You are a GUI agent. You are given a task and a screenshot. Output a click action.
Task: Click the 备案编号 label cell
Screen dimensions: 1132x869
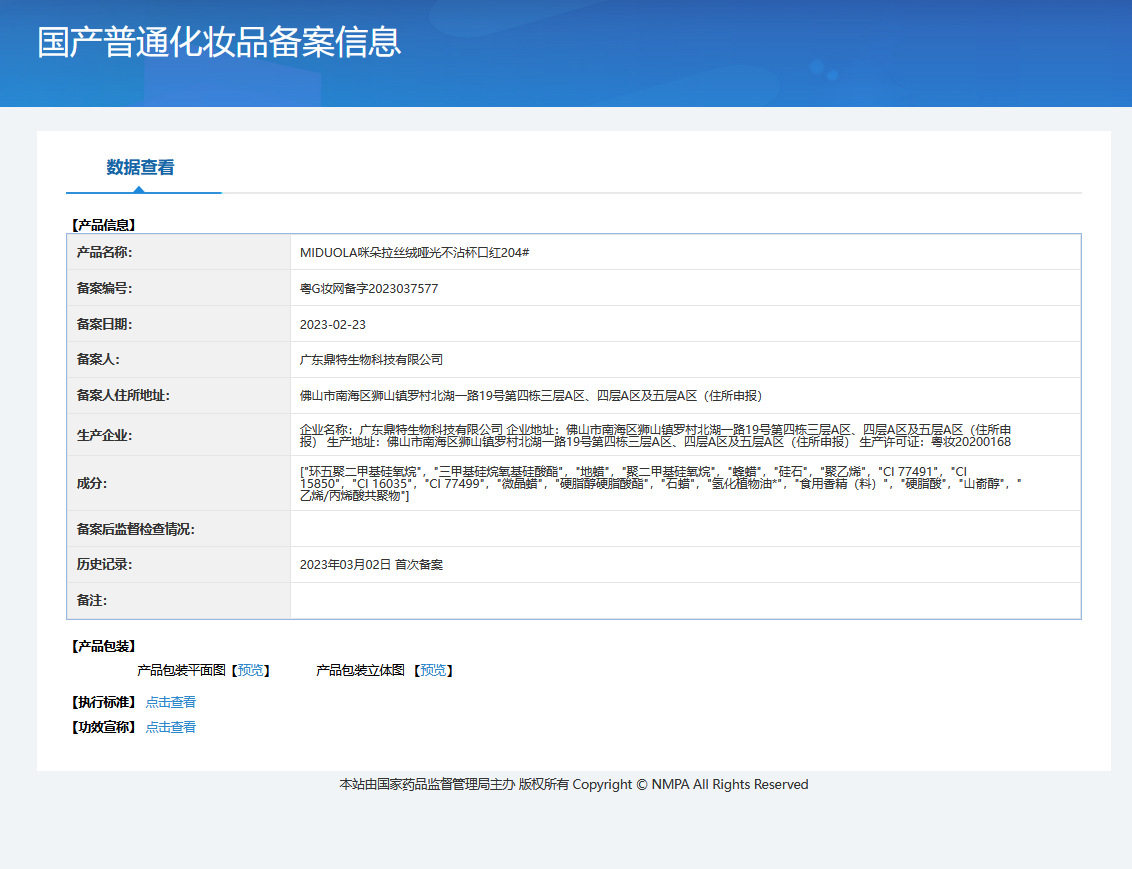click(x=179, y=288)
